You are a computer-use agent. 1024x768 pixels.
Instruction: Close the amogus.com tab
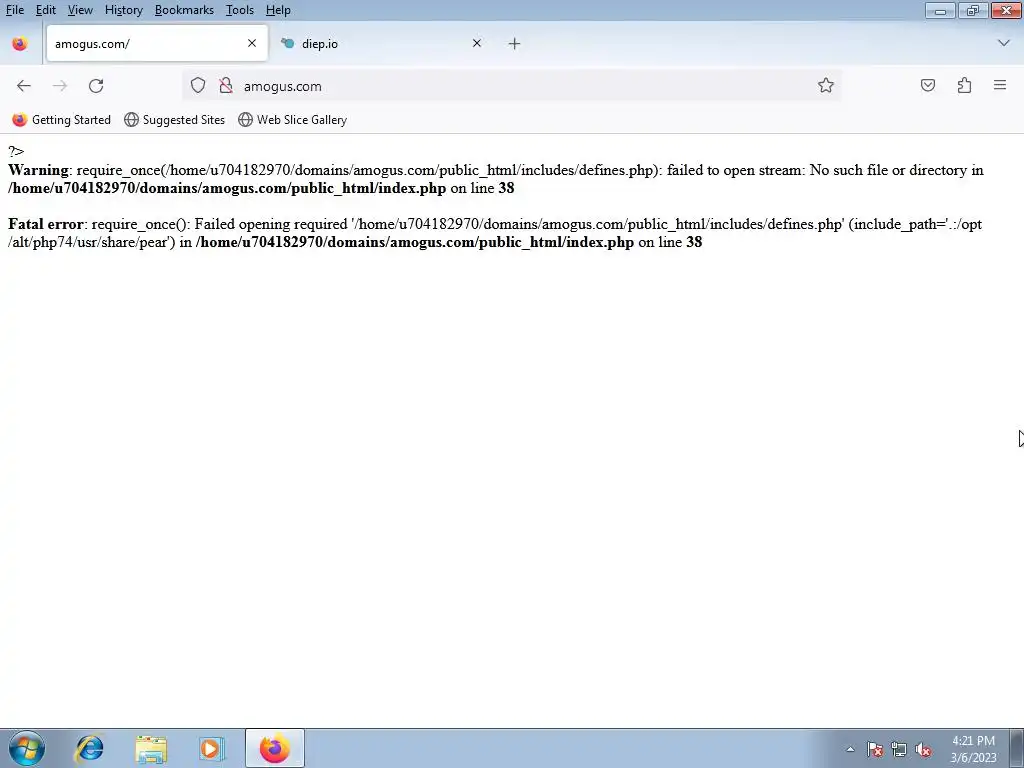[252, 43]
